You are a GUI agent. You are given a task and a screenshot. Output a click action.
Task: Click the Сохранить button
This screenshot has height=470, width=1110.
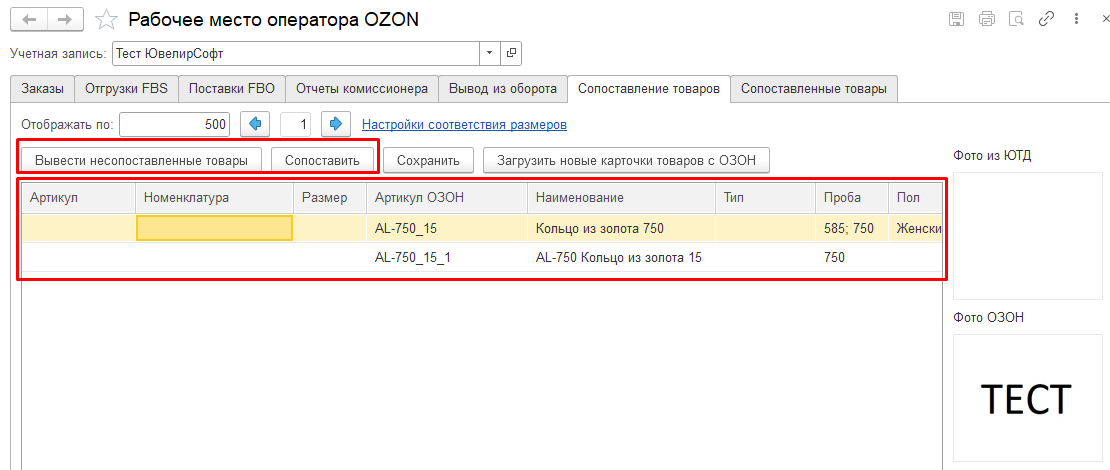[x=429, y=161]
